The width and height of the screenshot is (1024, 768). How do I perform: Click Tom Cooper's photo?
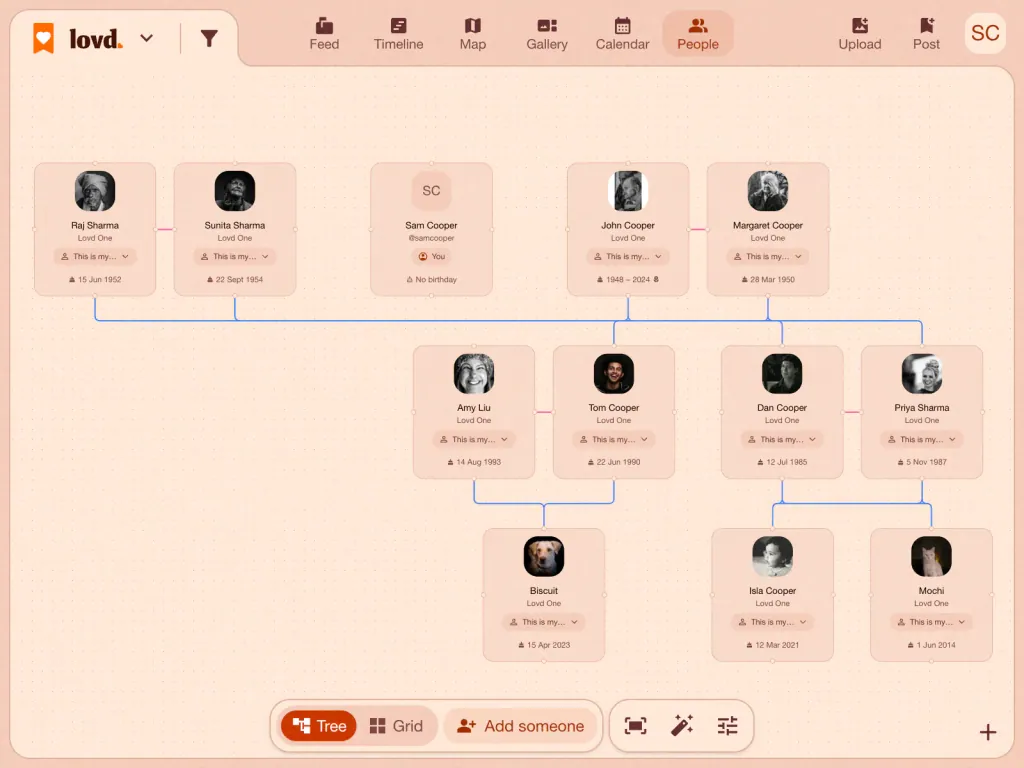(x=614, y=374)
